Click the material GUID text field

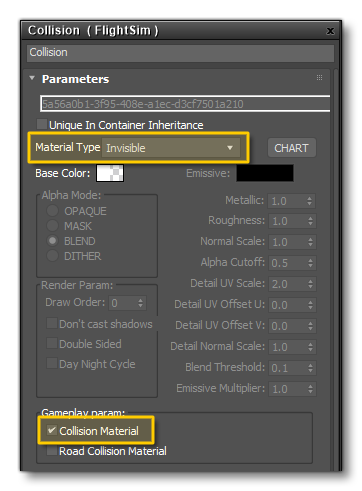click(185, 104)
